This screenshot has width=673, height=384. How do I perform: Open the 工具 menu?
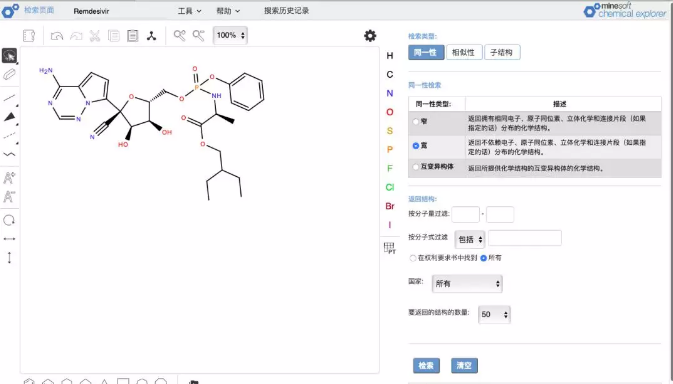[x=189, y=11]
